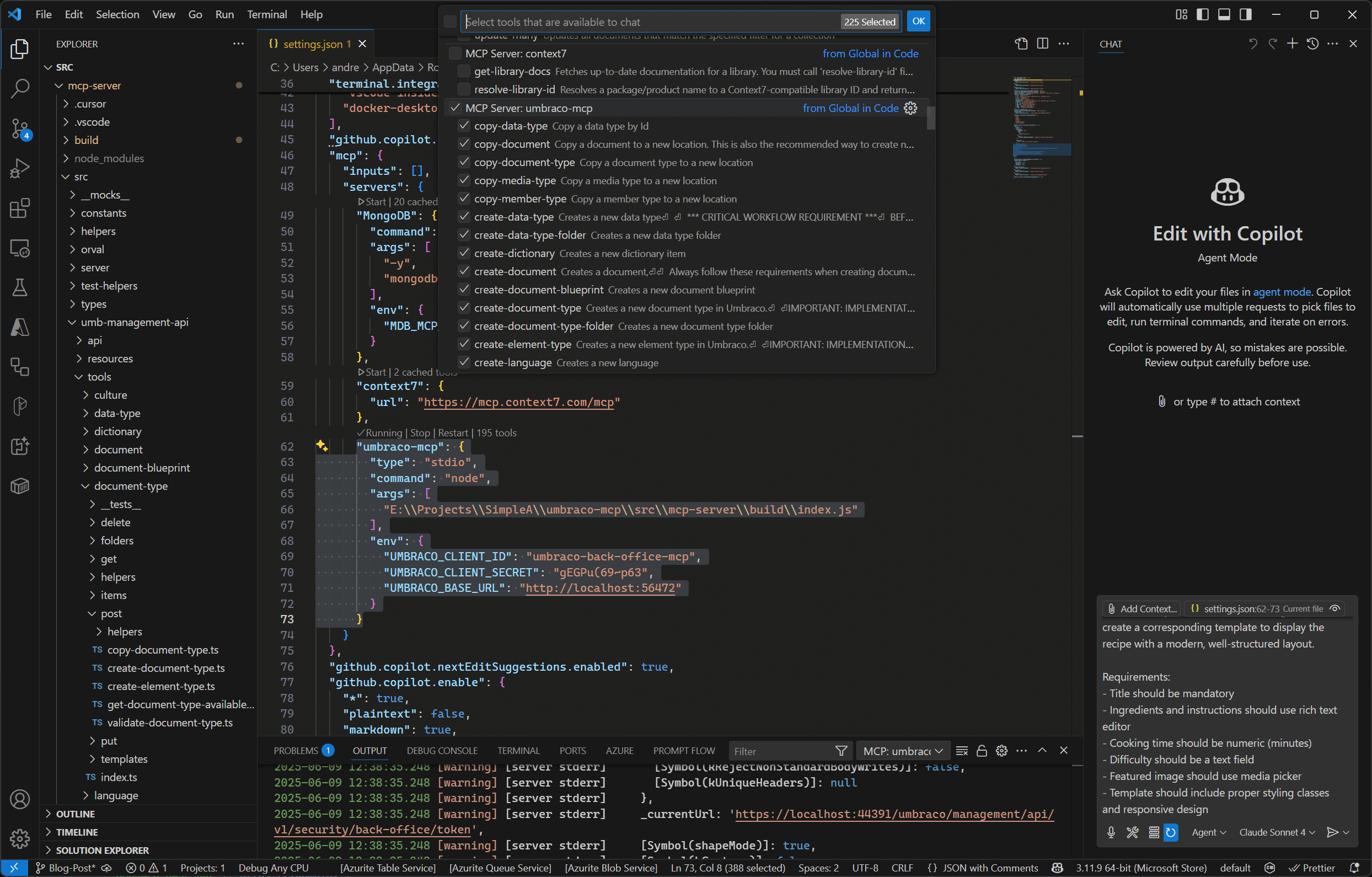Screen dimensions: 1372x877
Task: Configure umbraco-mcp server gear icon
Action: click(910, 108)
